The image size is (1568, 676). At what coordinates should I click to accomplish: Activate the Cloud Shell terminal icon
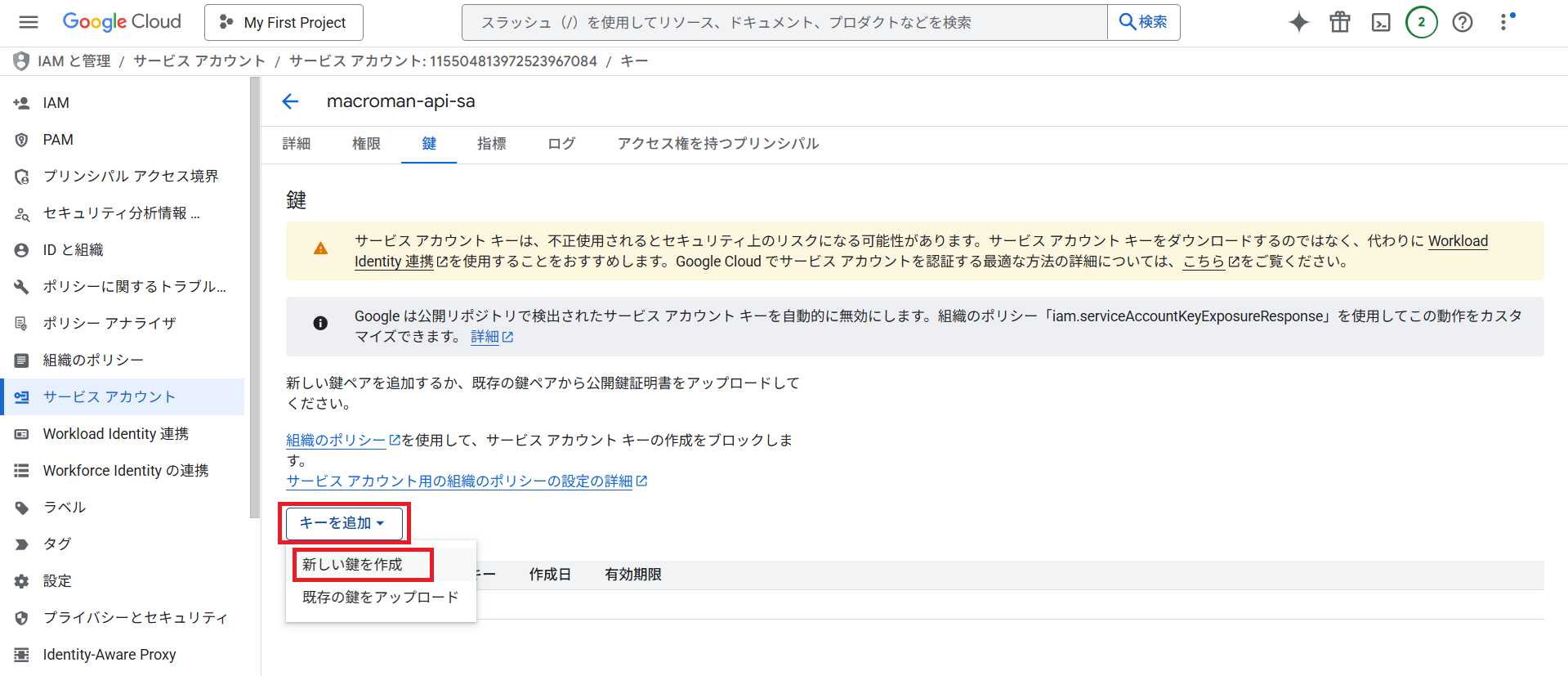click(1381, 23)
